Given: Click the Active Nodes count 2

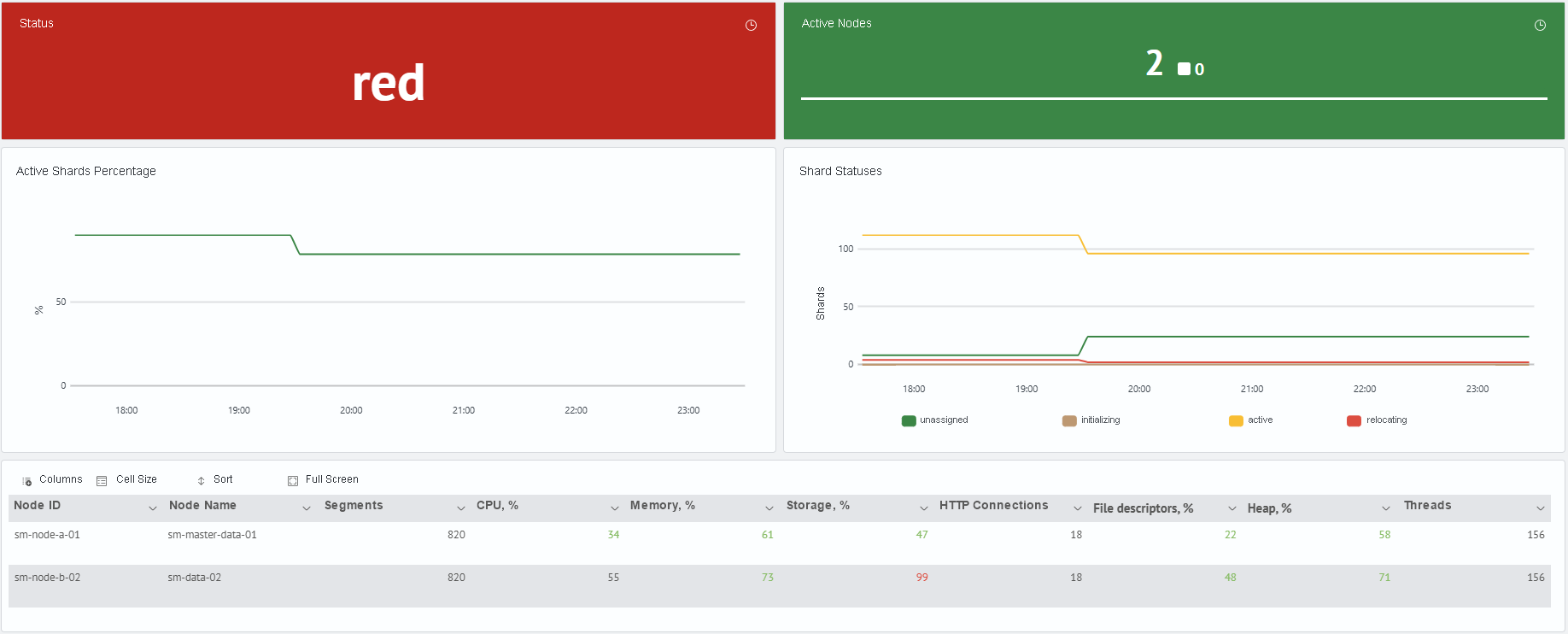Looking at the screenshot, I should click(x=1154, y=63).
